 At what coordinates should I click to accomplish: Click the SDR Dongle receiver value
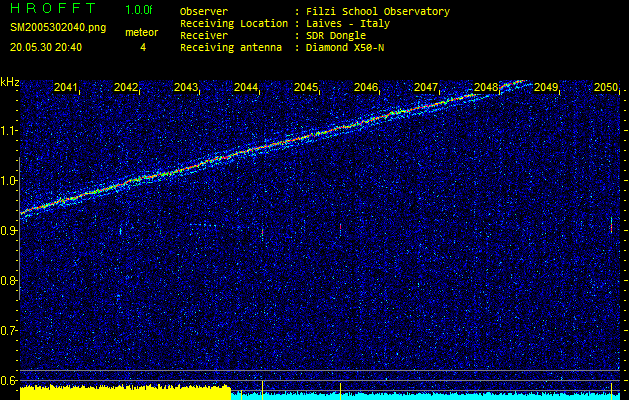pos(335,36)
